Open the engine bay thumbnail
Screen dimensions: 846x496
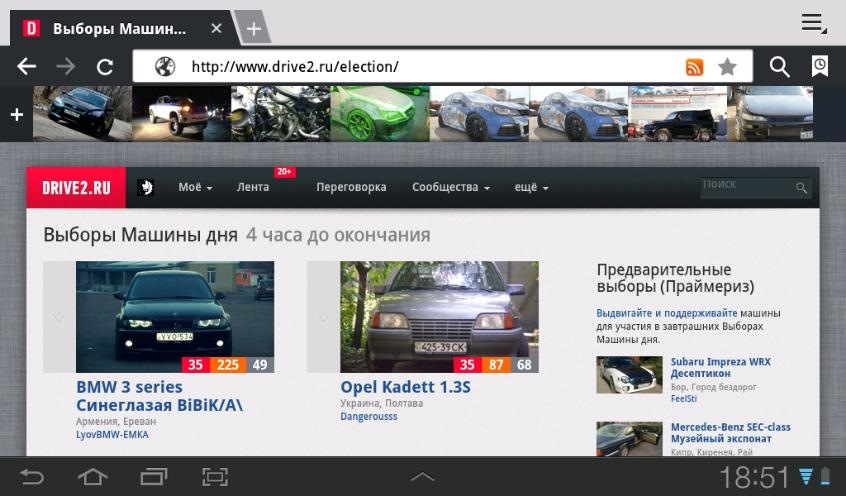click(281, 114)
